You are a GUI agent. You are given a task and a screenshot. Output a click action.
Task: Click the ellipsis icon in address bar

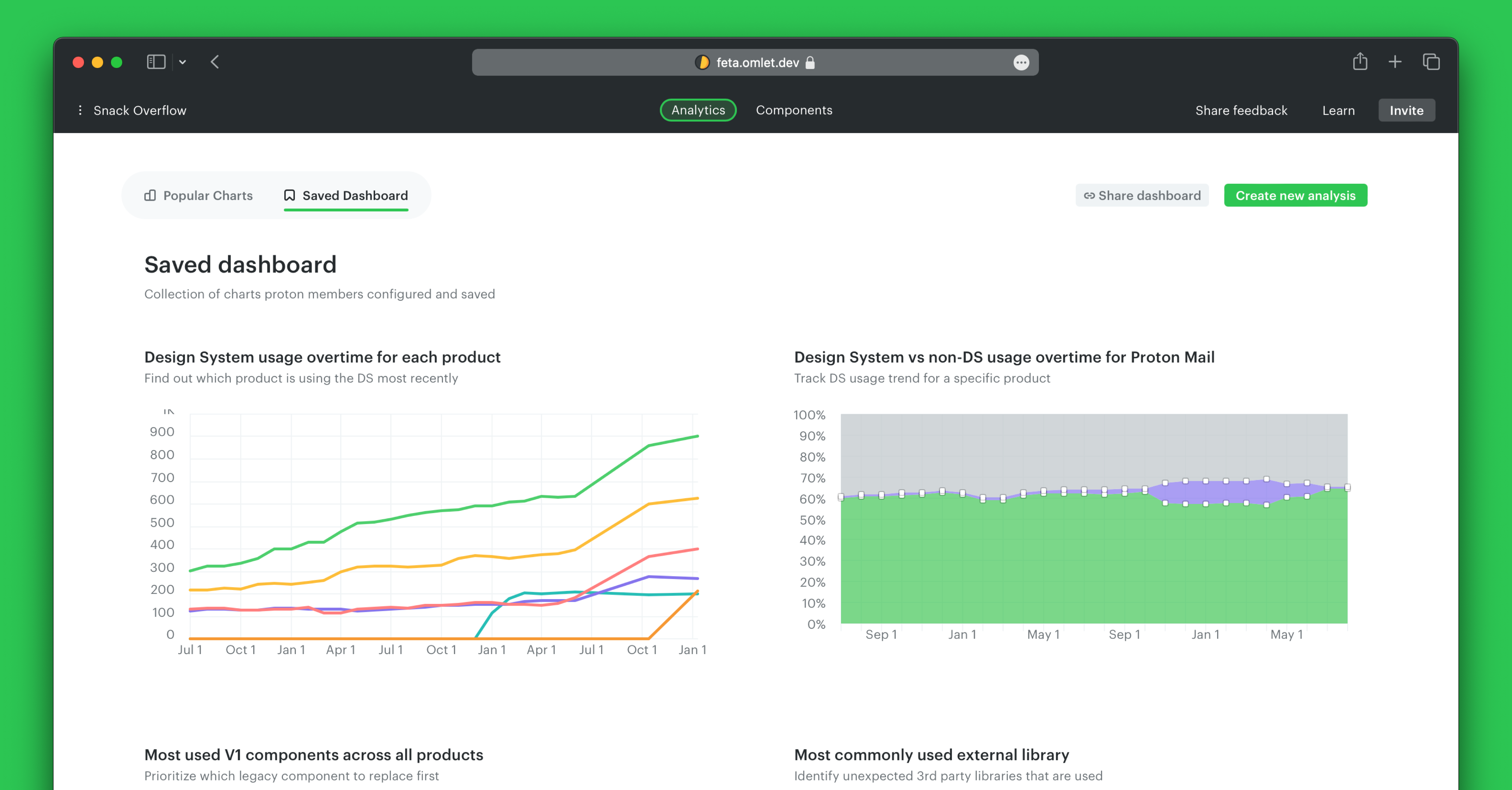(1021, 63)
